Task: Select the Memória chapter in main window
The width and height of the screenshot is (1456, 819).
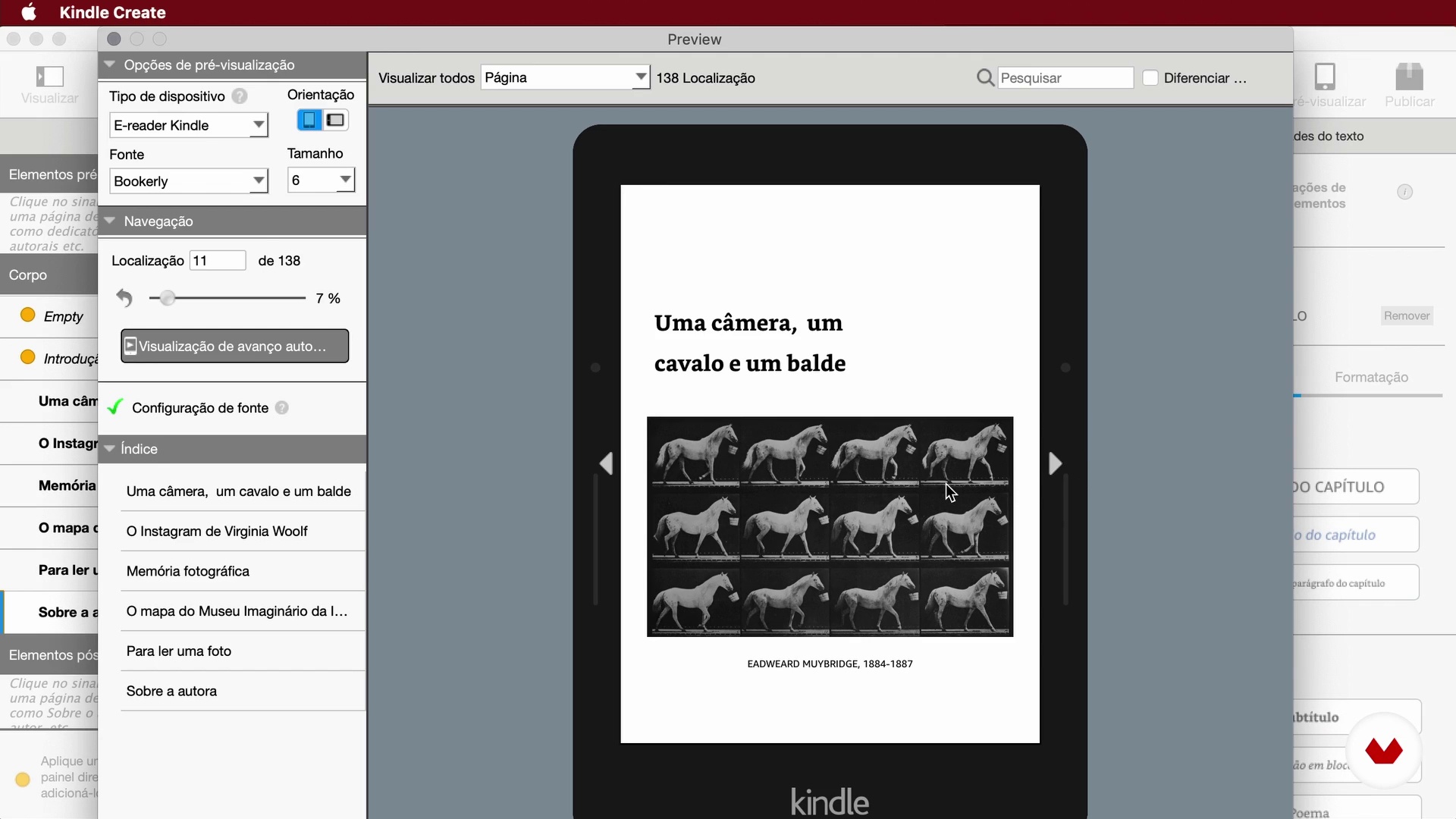Action: tap(49, 485)
